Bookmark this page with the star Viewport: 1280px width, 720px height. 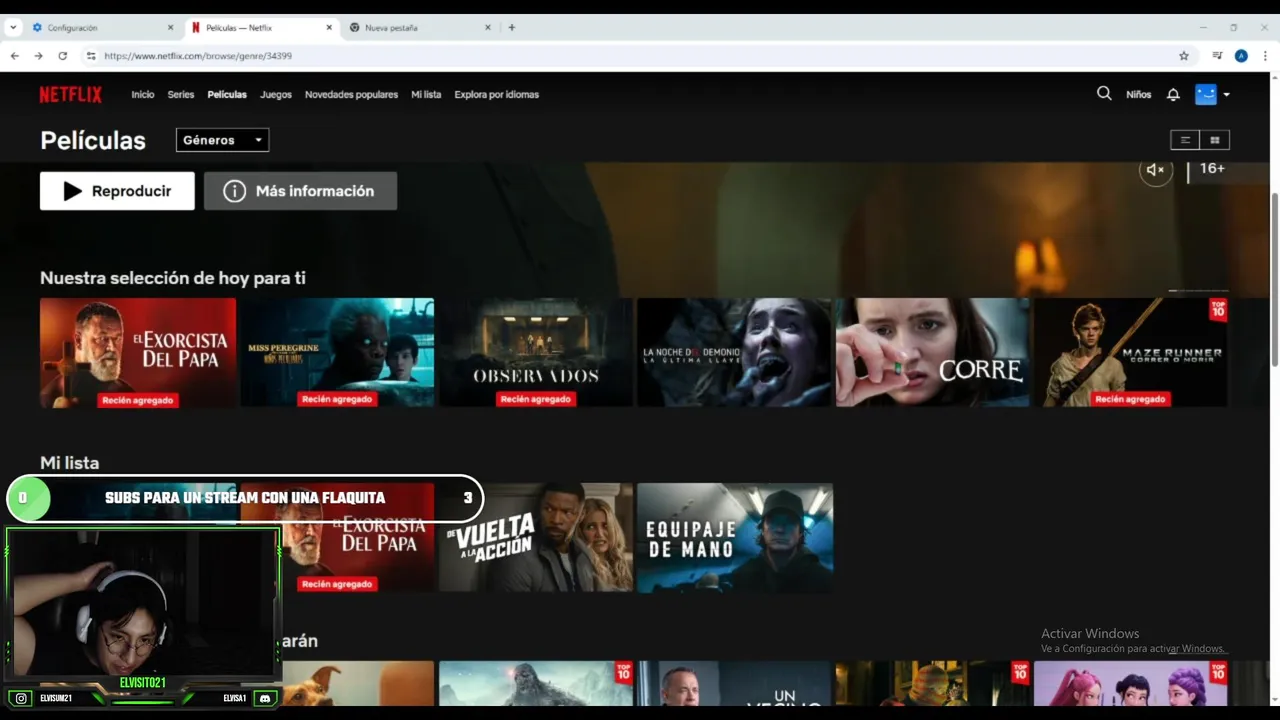click(1184, 56)
